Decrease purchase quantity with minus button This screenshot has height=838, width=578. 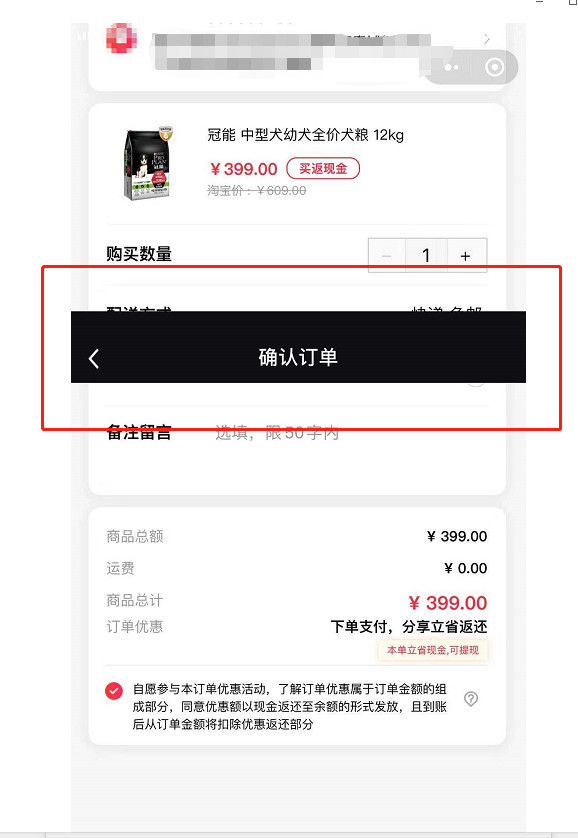click(x=387, y=255)
